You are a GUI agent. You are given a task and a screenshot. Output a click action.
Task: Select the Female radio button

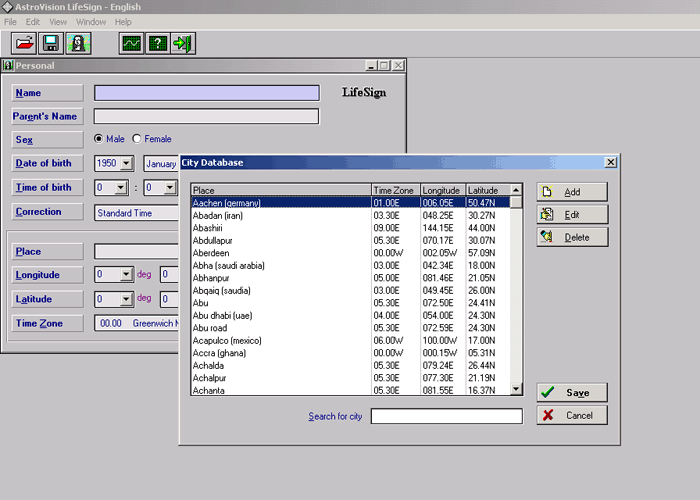point(137,139)
